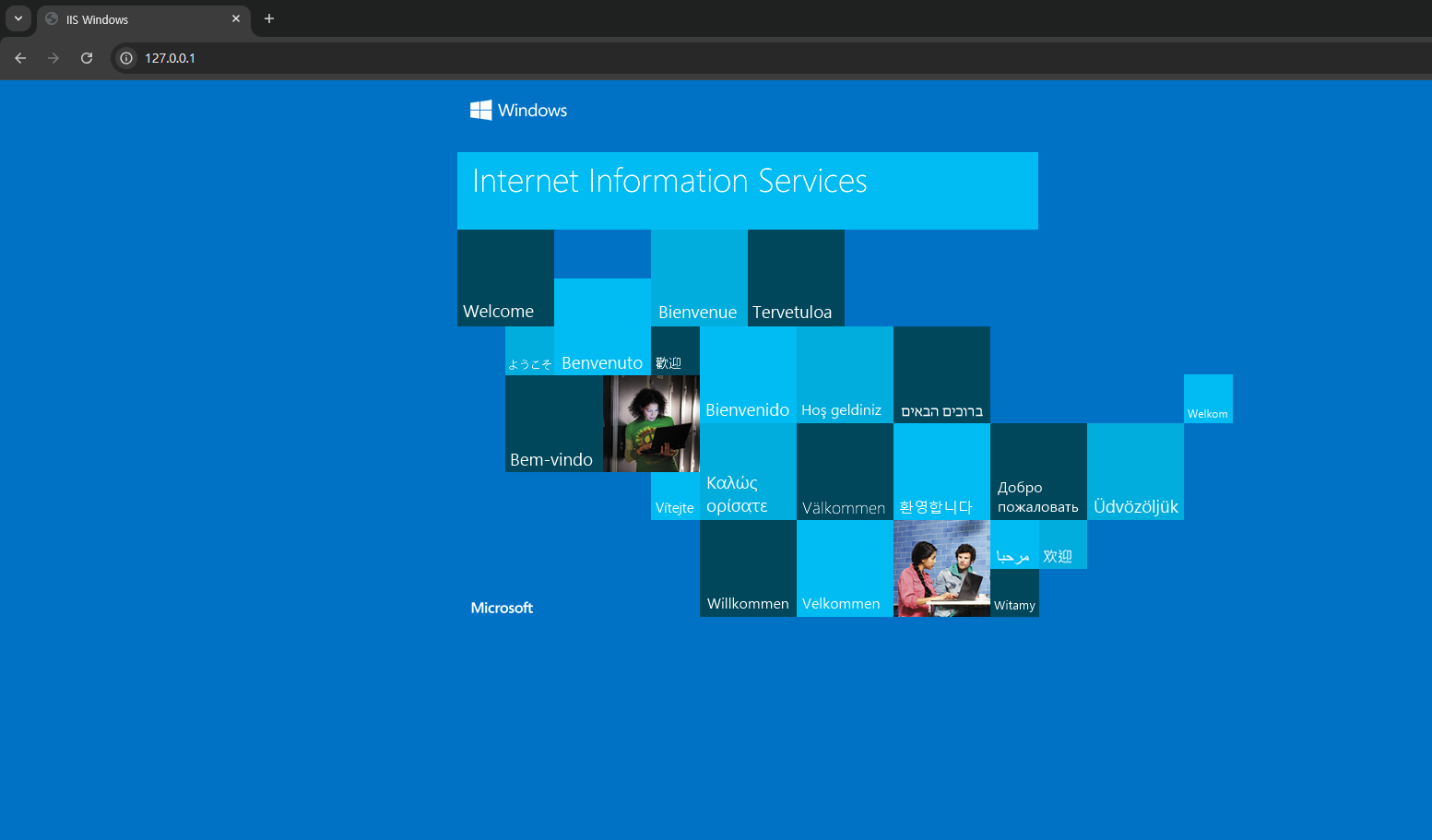This screenshot has width=1432, height=840.
Task: Click the Välkommen tile
Action: (x=845, y=471)
